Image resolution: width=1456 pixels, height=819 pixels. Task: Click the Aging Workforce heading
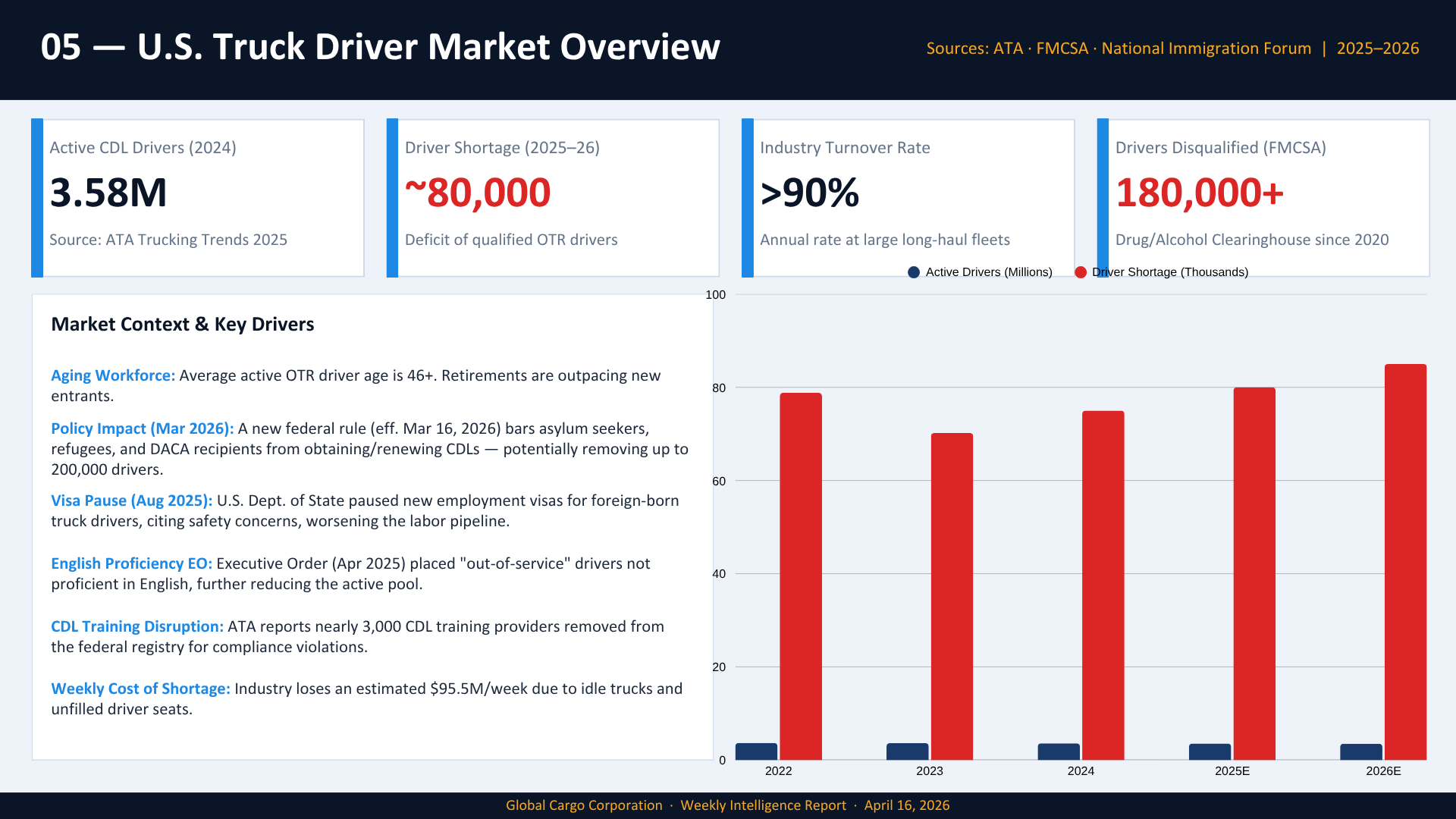click(x=113, y=375)
